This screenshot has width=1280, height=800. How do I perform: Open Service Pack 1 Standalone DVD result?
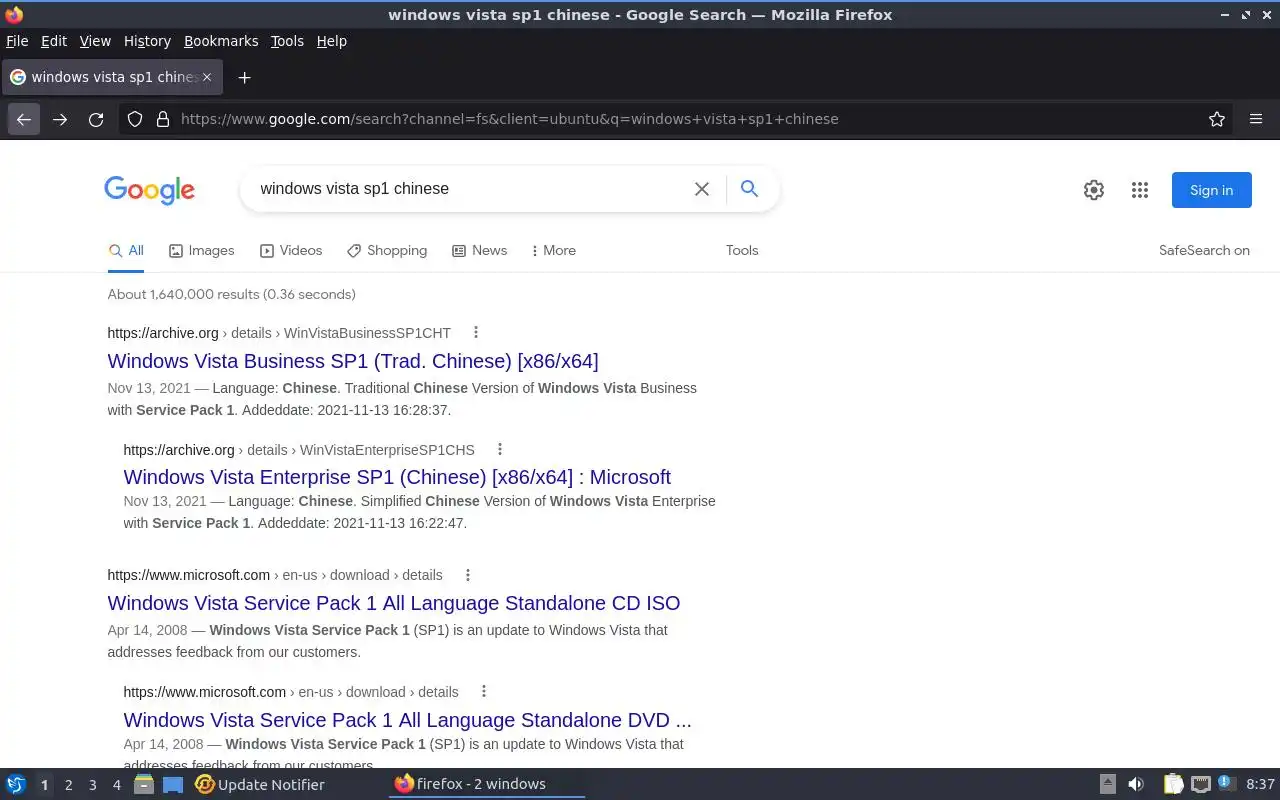[x=408, y=720]
